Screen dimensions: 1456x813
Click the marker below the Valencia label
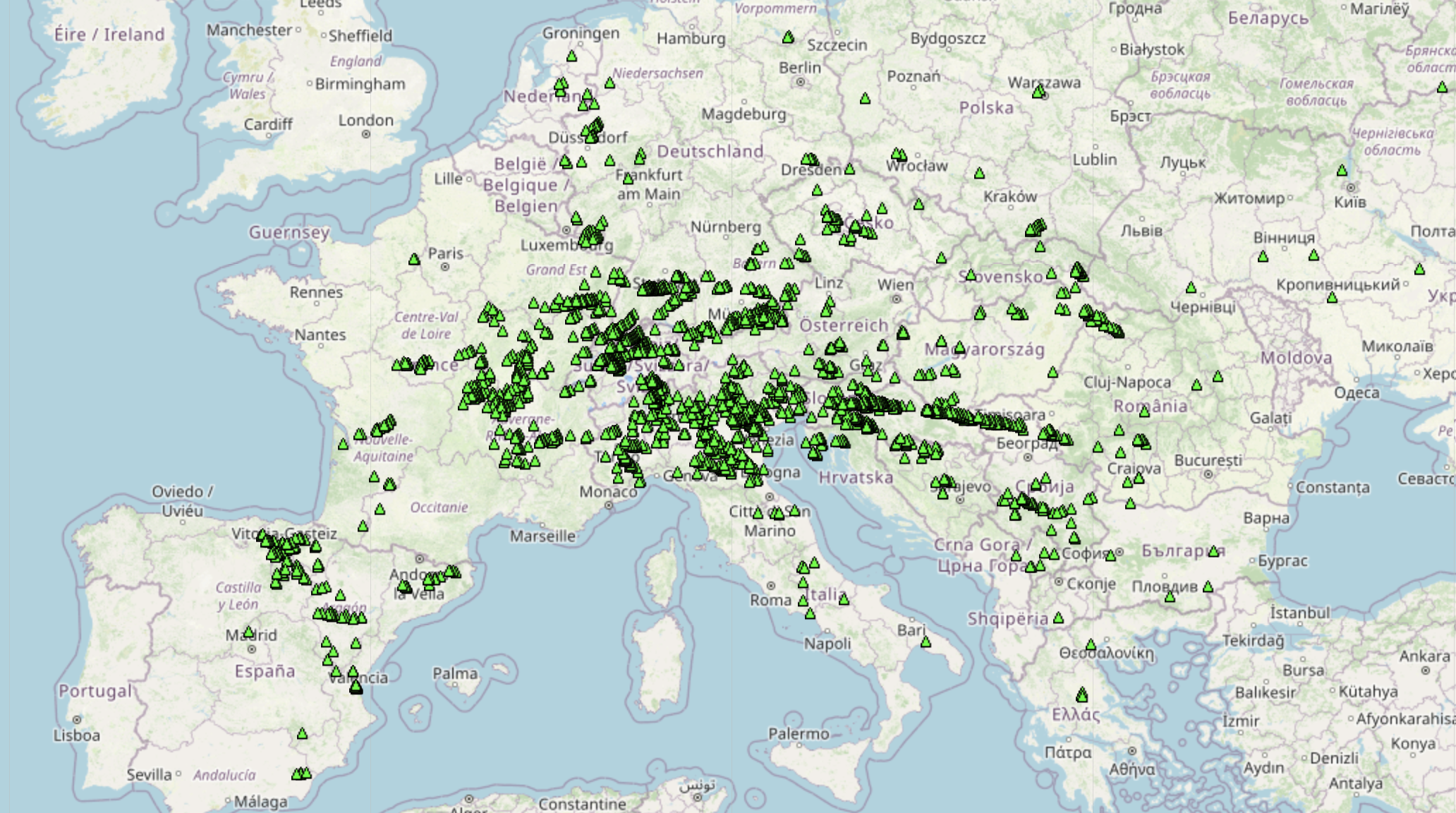[356, 687]
